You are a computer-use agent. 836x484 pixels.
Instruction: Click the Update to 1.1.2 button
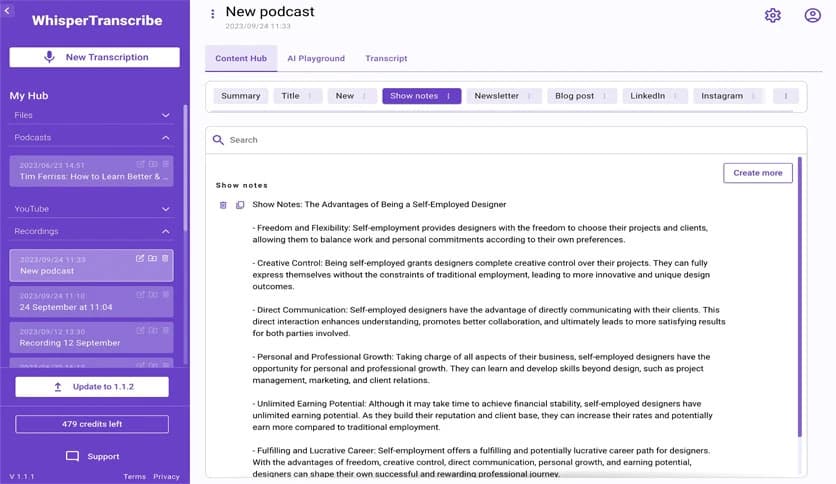point(92,387)
